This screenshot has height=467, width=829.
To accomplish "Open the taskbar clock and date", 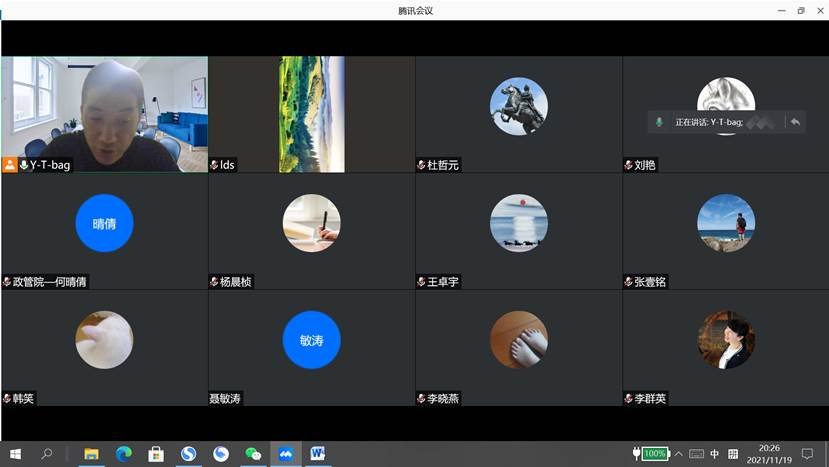I will pos(770,454).
